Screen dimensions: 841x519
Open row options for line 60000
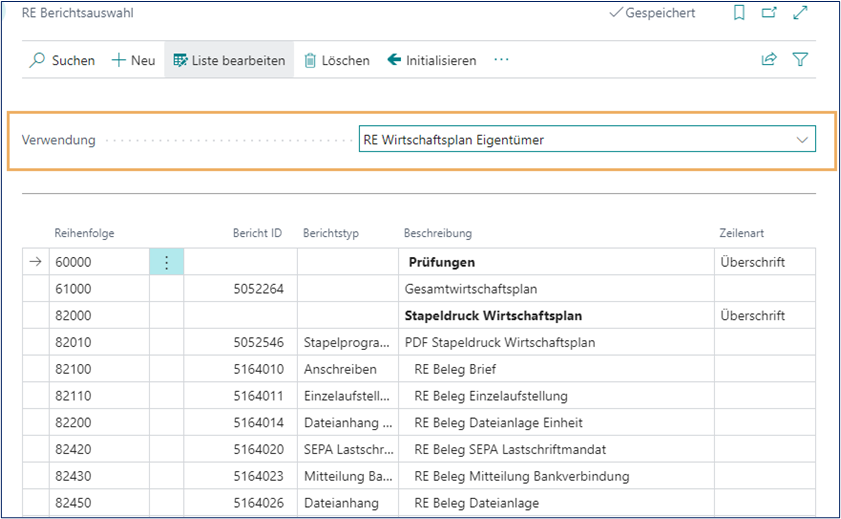tap(166, 262)
